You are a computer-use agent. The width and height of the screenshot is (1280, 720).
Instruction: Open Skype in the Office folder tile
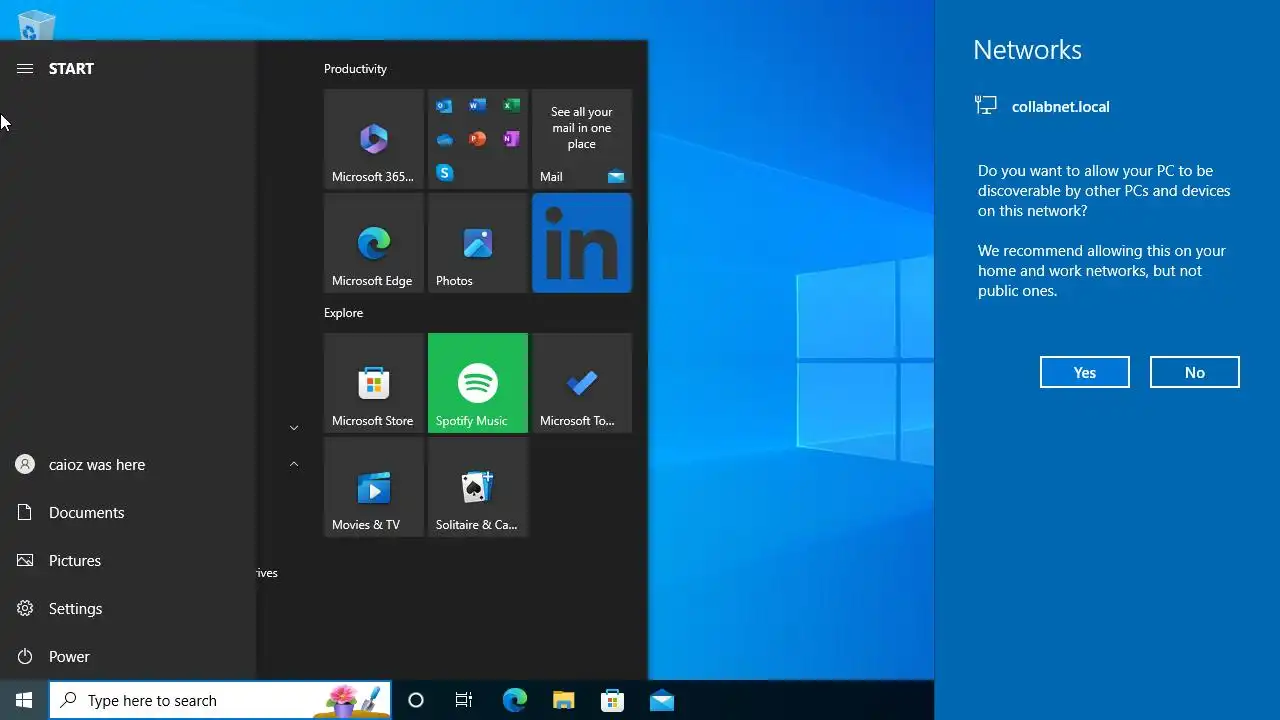(x=444, y=173)
